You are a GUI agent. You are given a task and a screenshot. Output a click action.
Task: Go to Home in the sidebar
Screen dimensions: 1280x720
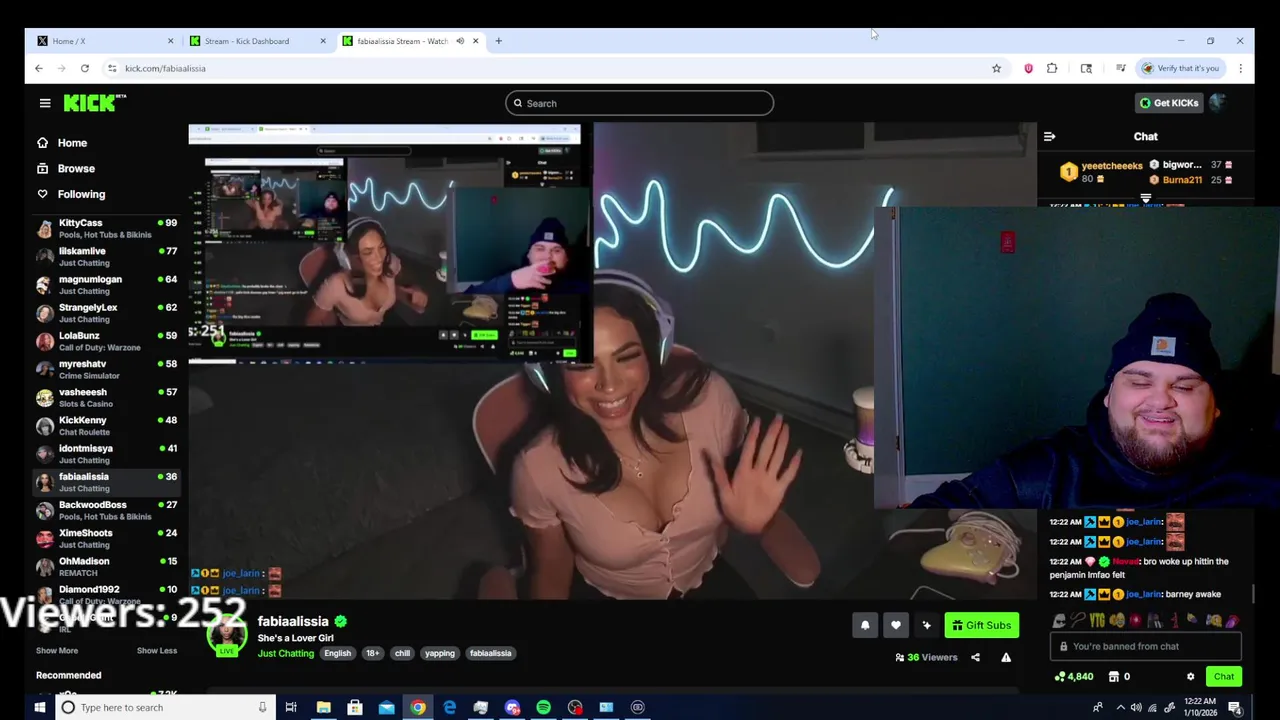[x=62, y=143]
